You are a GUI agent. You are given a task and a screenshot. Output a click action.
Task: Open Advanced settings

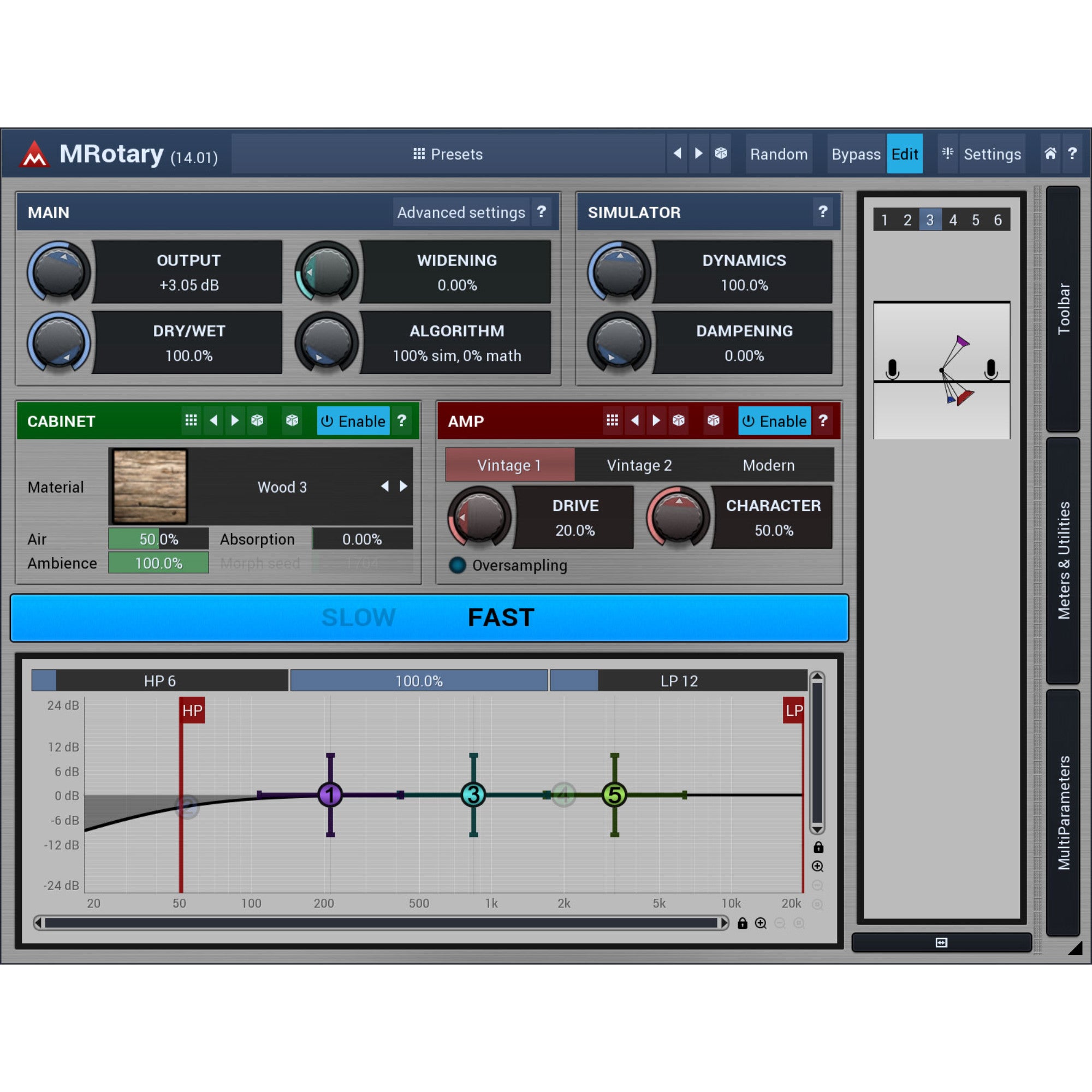click(x=461, y=212)
